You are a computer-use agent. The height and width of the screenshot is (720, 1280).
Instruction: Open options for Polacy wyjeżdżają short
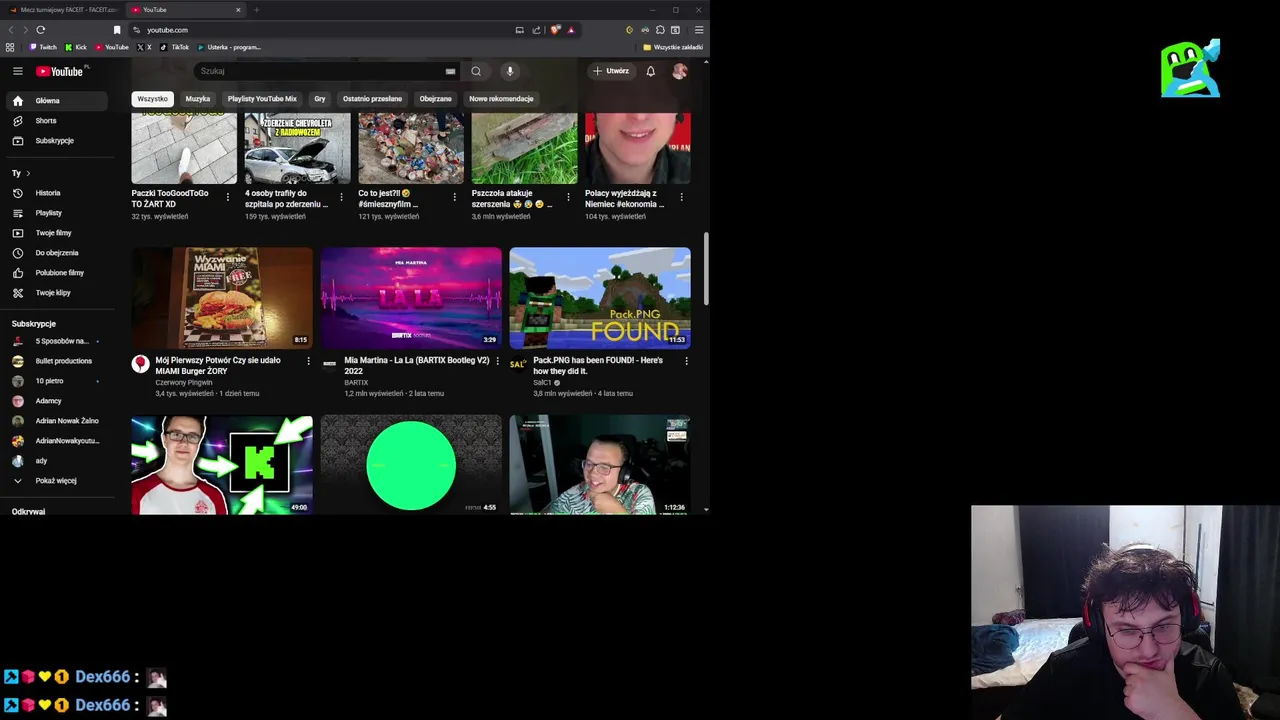point(681,197)
